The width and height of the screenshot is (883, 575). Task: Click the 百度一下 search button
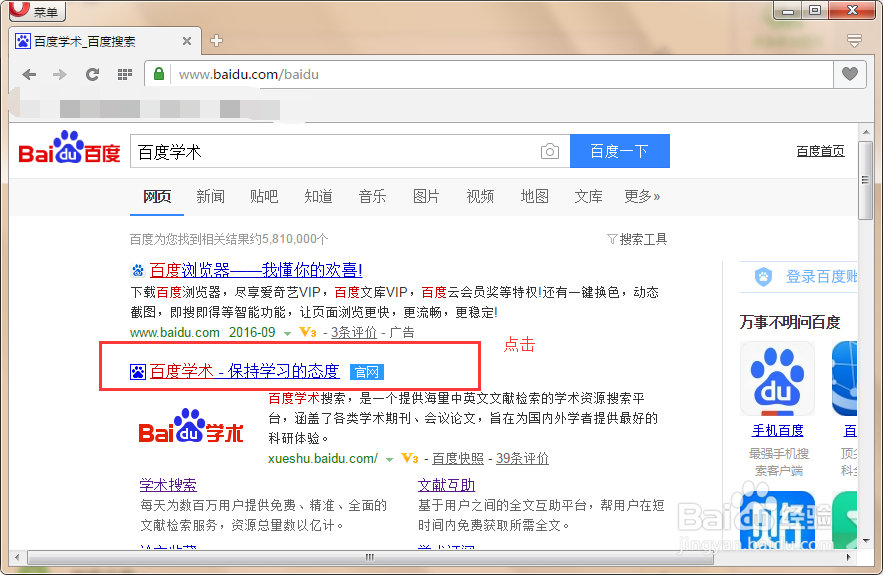[x=619, y=151]
